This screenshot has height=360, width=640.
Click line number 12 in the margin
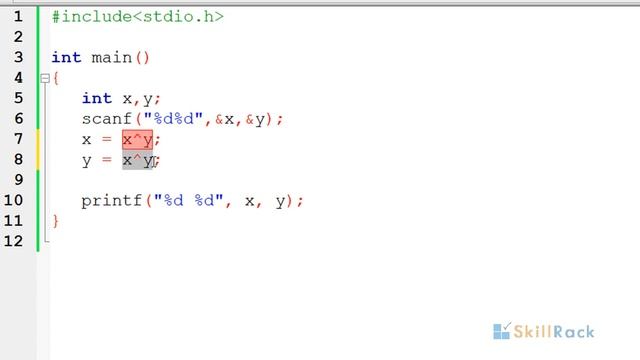pyautogui.click(x=13, y=241)
